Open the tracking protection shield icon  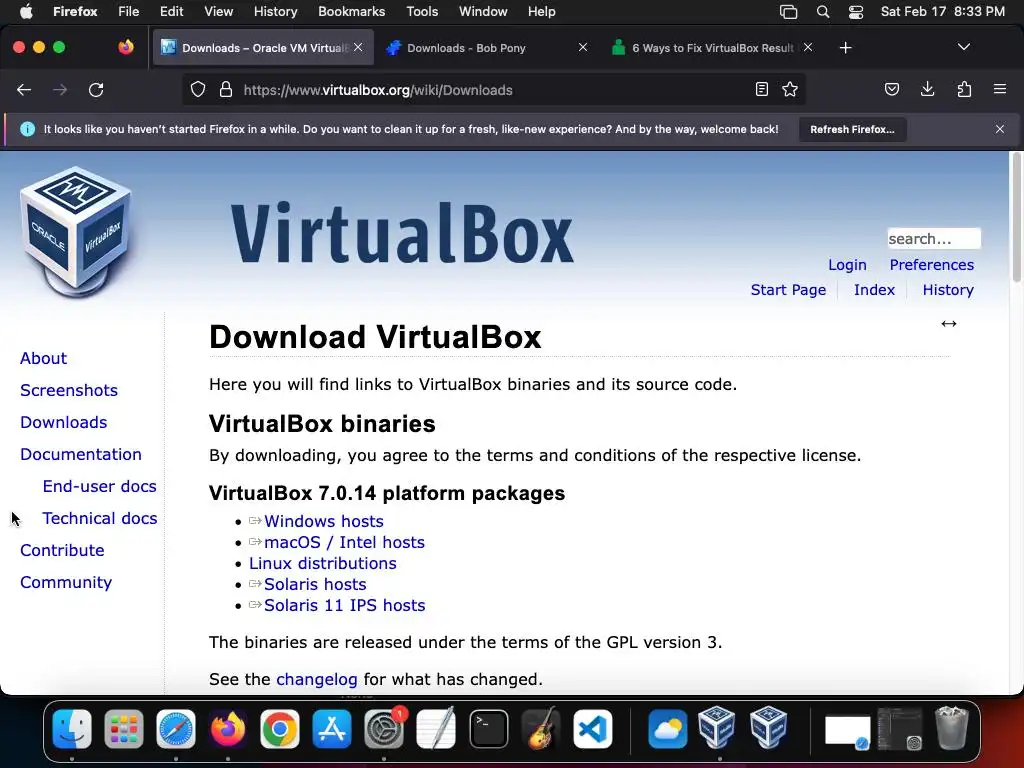pos(198,89)
